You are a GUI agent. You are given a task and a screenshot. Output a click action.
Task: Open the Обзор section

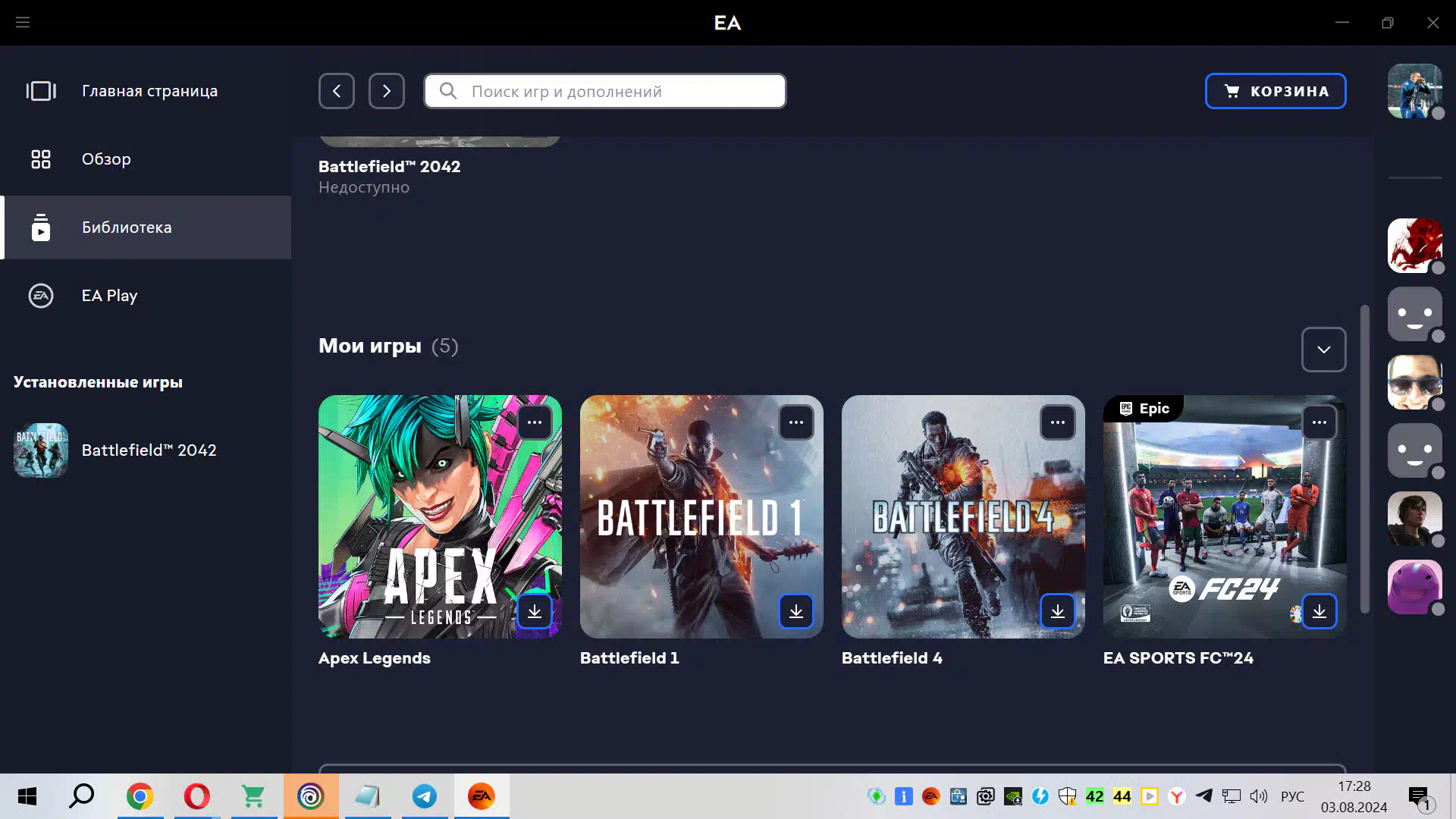pyautogui.click(x=146, y=159)
